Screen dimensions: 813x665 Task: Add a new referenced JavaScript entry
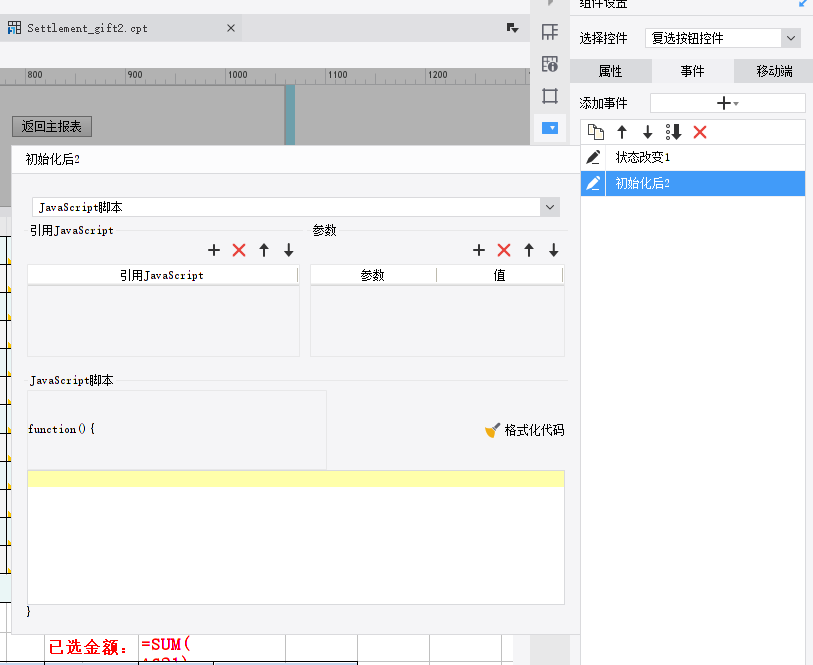click(x=214, y=250)
